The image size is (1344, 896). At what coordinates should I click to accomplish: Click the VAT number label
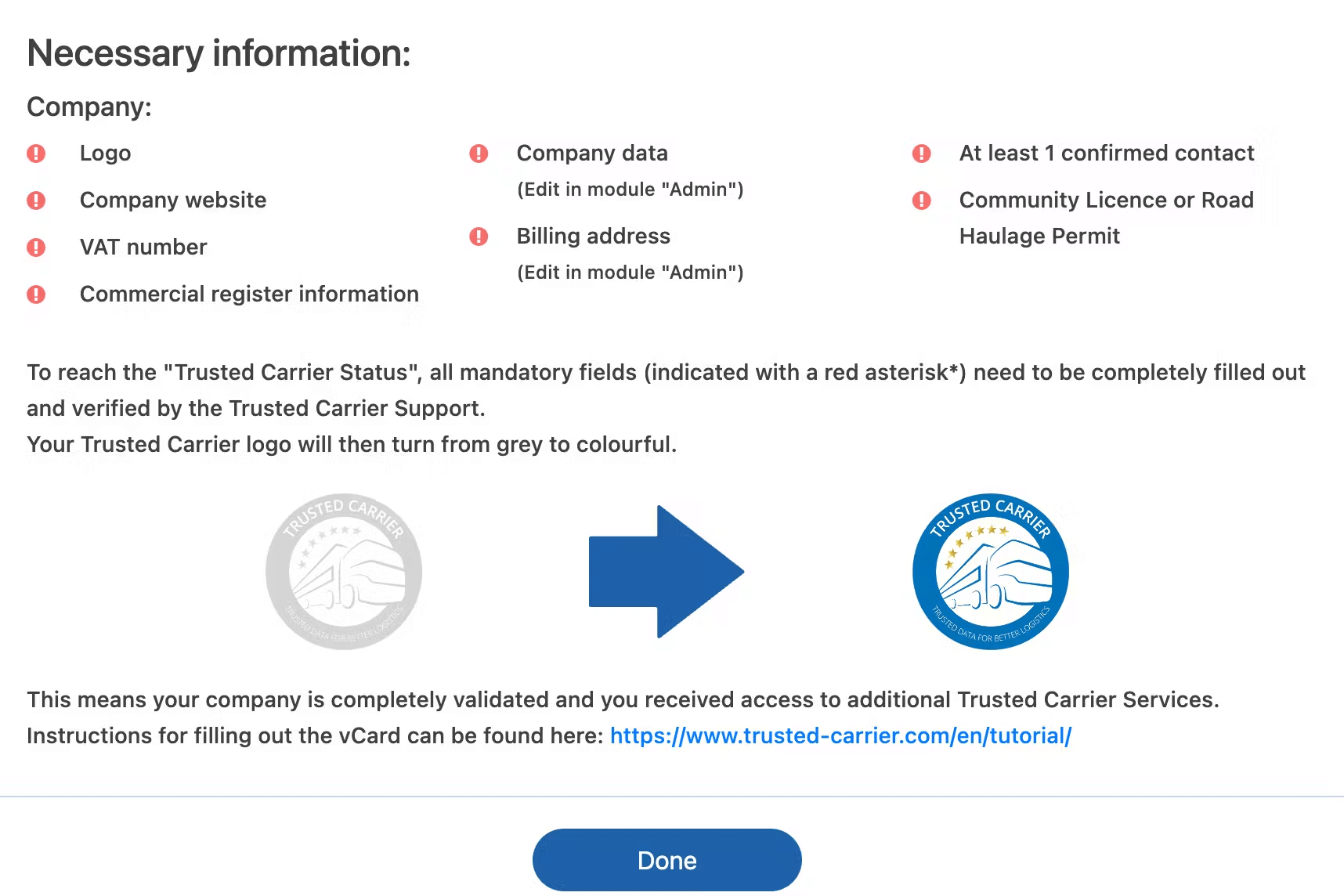143,247
